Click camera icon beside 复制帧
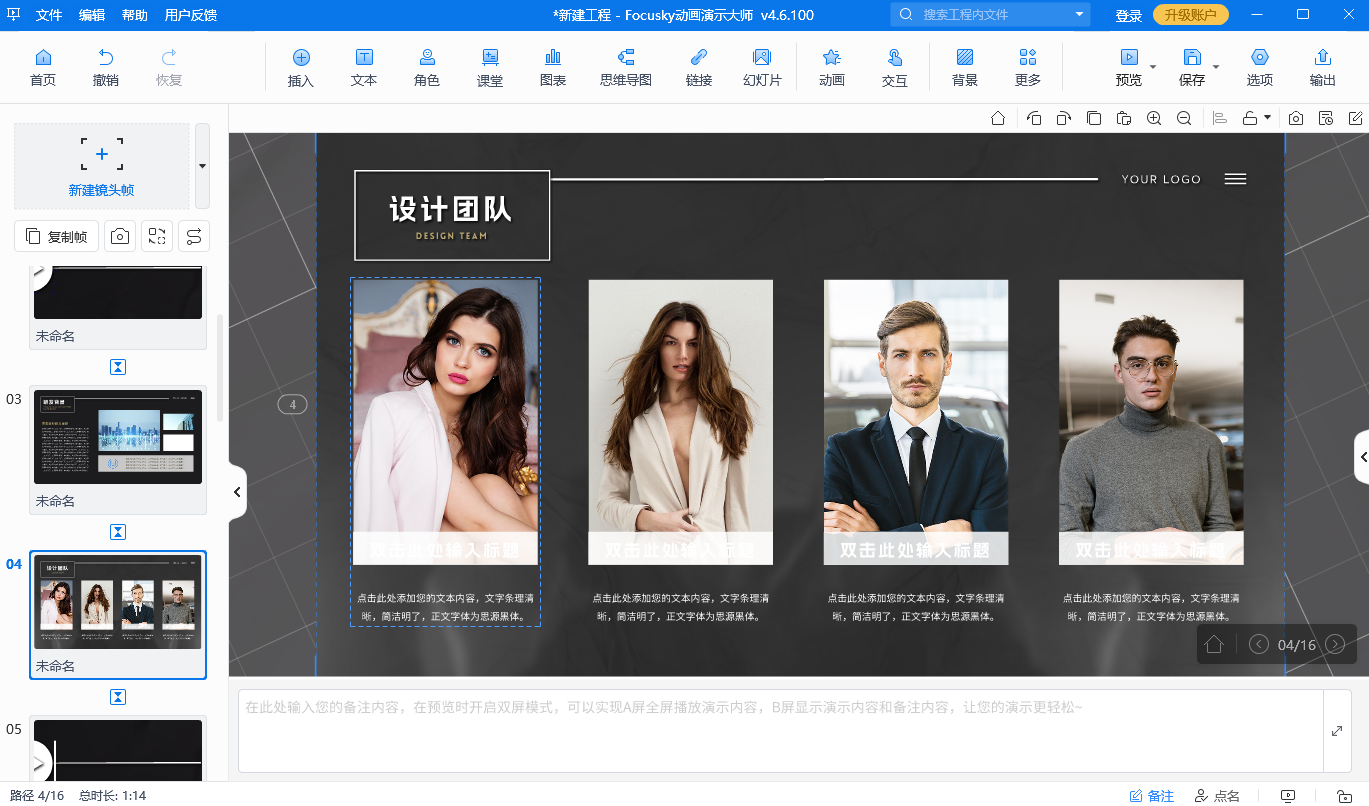Screen dimensions: 1369x806 120,236
